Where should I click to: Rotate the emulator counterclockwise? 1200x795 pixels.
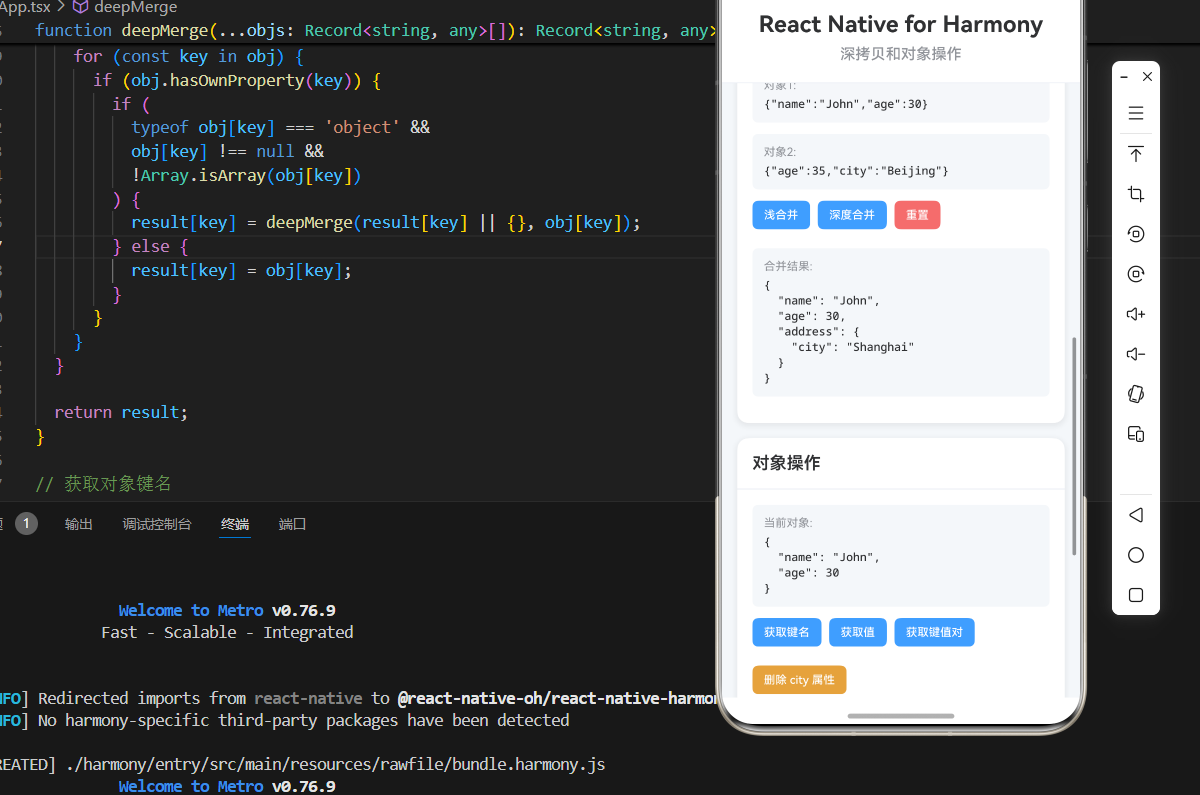pos(1136,234)
